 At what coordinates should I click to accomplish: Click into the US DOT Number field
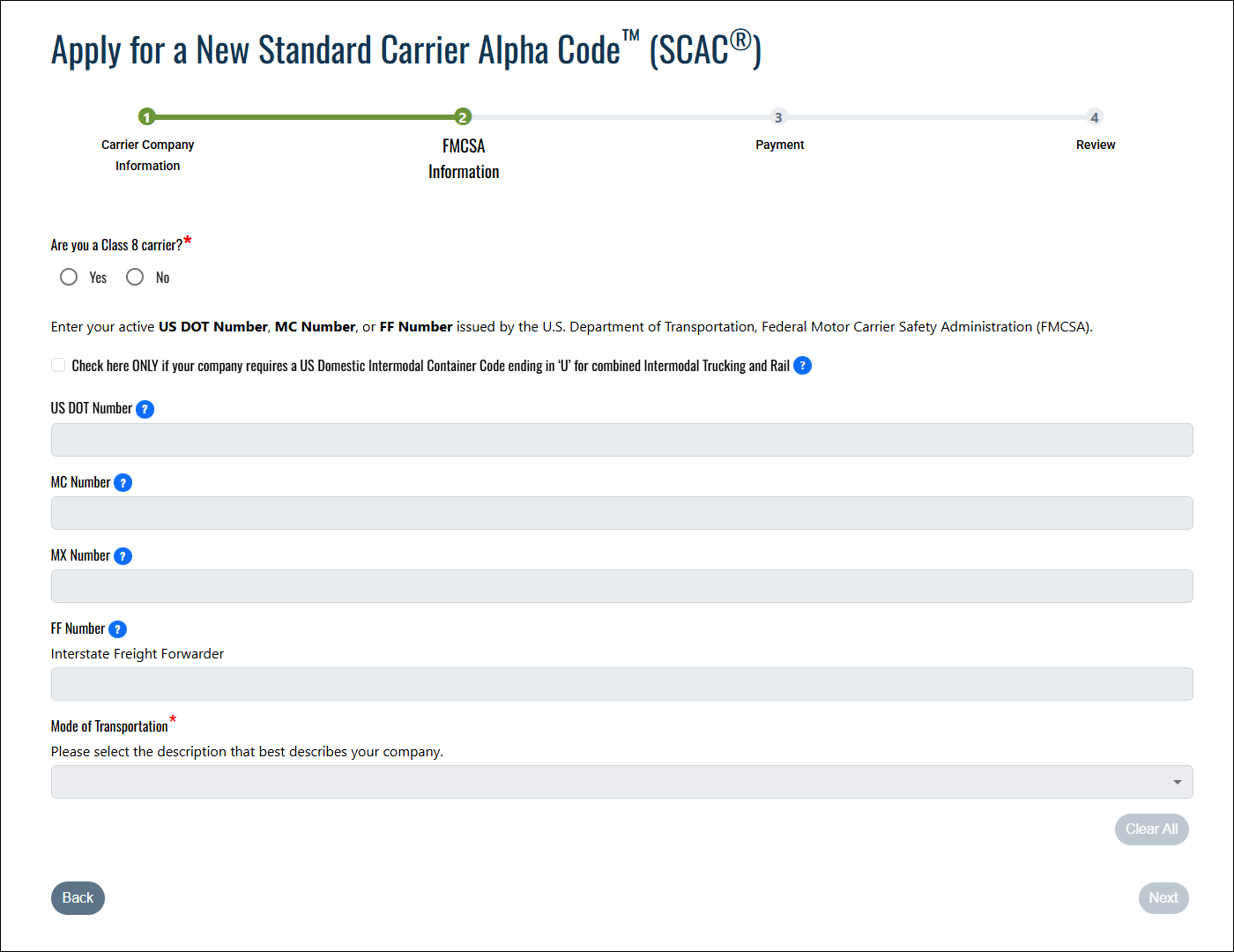pyautogui.click(x=621, y=440)
